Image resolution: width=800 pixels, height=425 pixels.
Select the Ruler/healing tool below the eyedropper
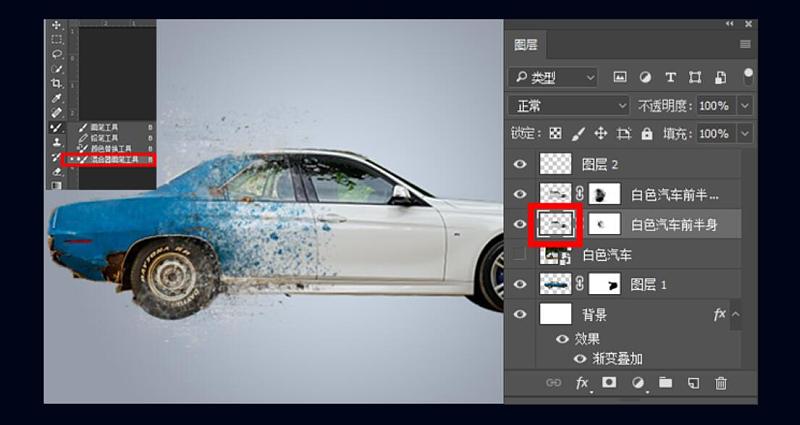coord(57,113)
